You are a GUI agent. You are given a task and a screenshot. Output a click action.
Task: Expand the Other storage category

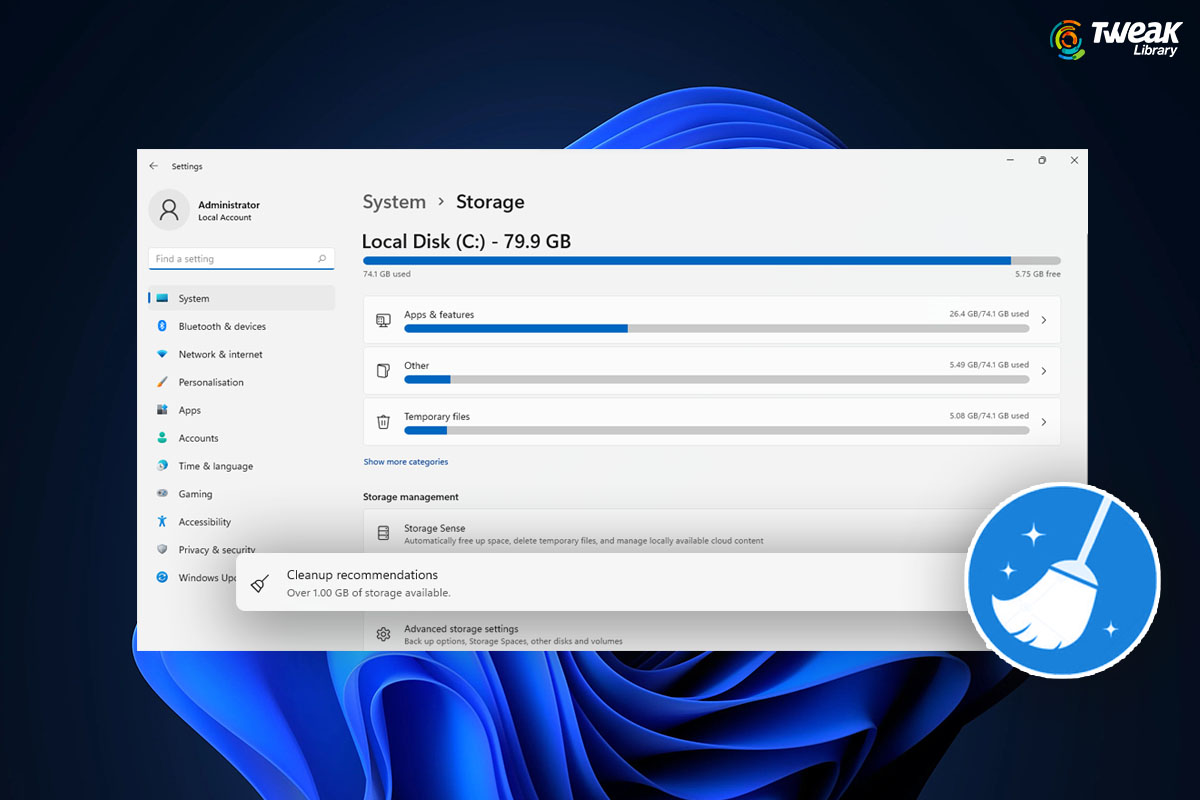pos(1044,371)
